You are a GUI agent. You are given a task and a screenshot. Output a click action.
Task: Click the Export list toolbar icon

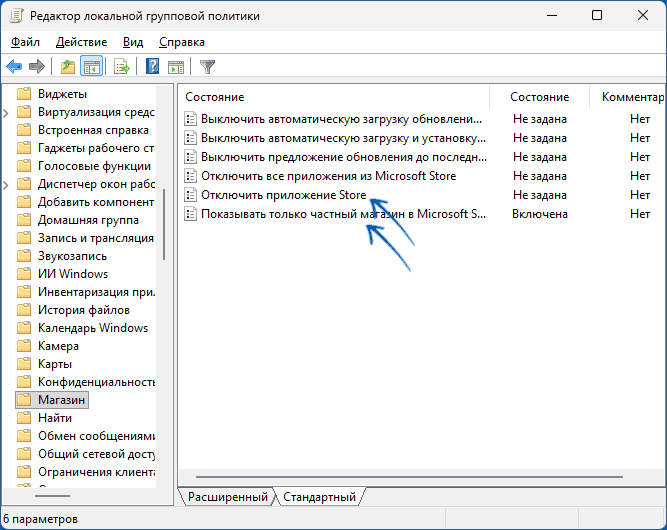coord(122,67)
